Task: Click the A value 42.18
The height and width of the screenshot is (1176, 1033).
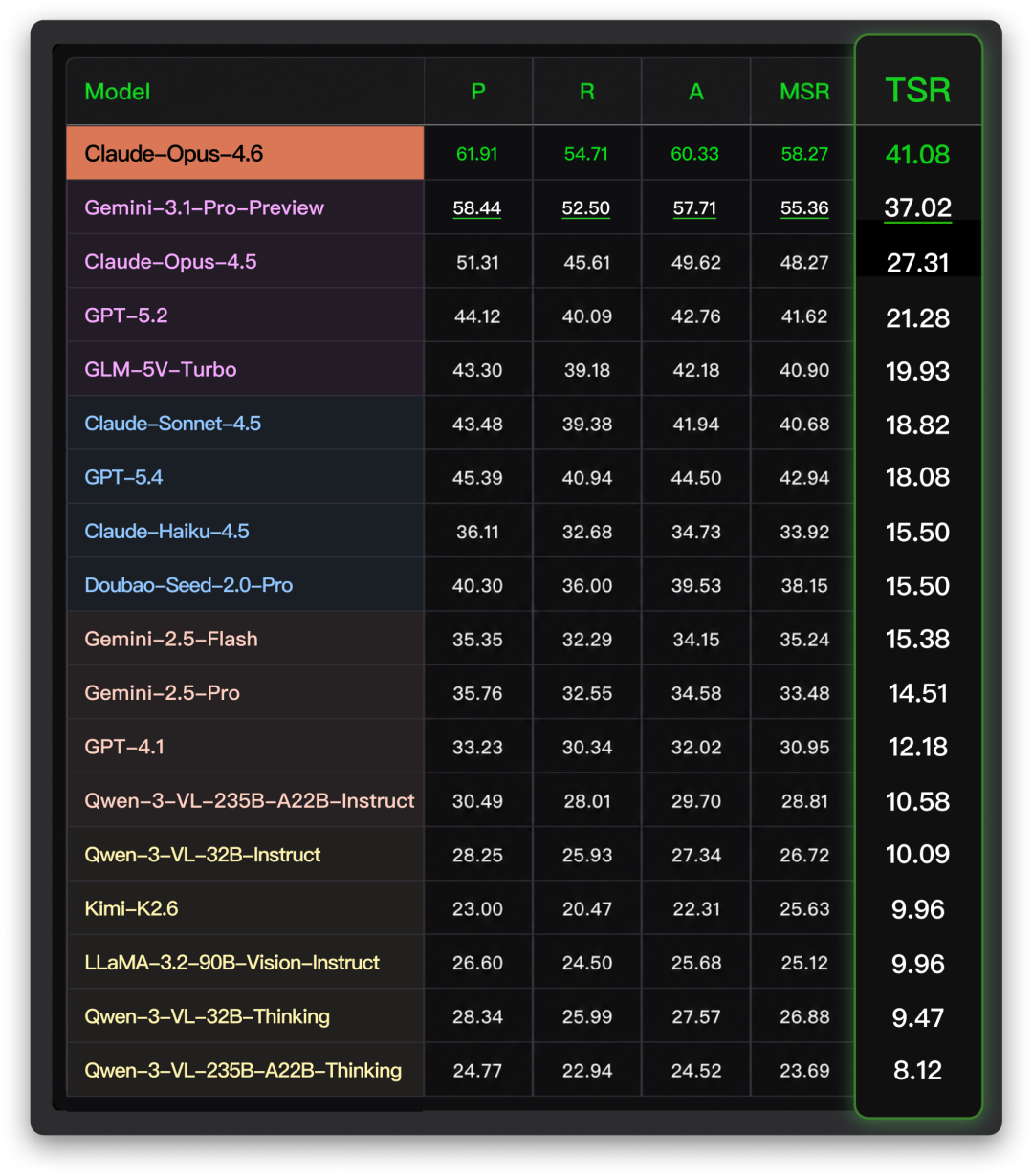Action: (x=695, y=370)
